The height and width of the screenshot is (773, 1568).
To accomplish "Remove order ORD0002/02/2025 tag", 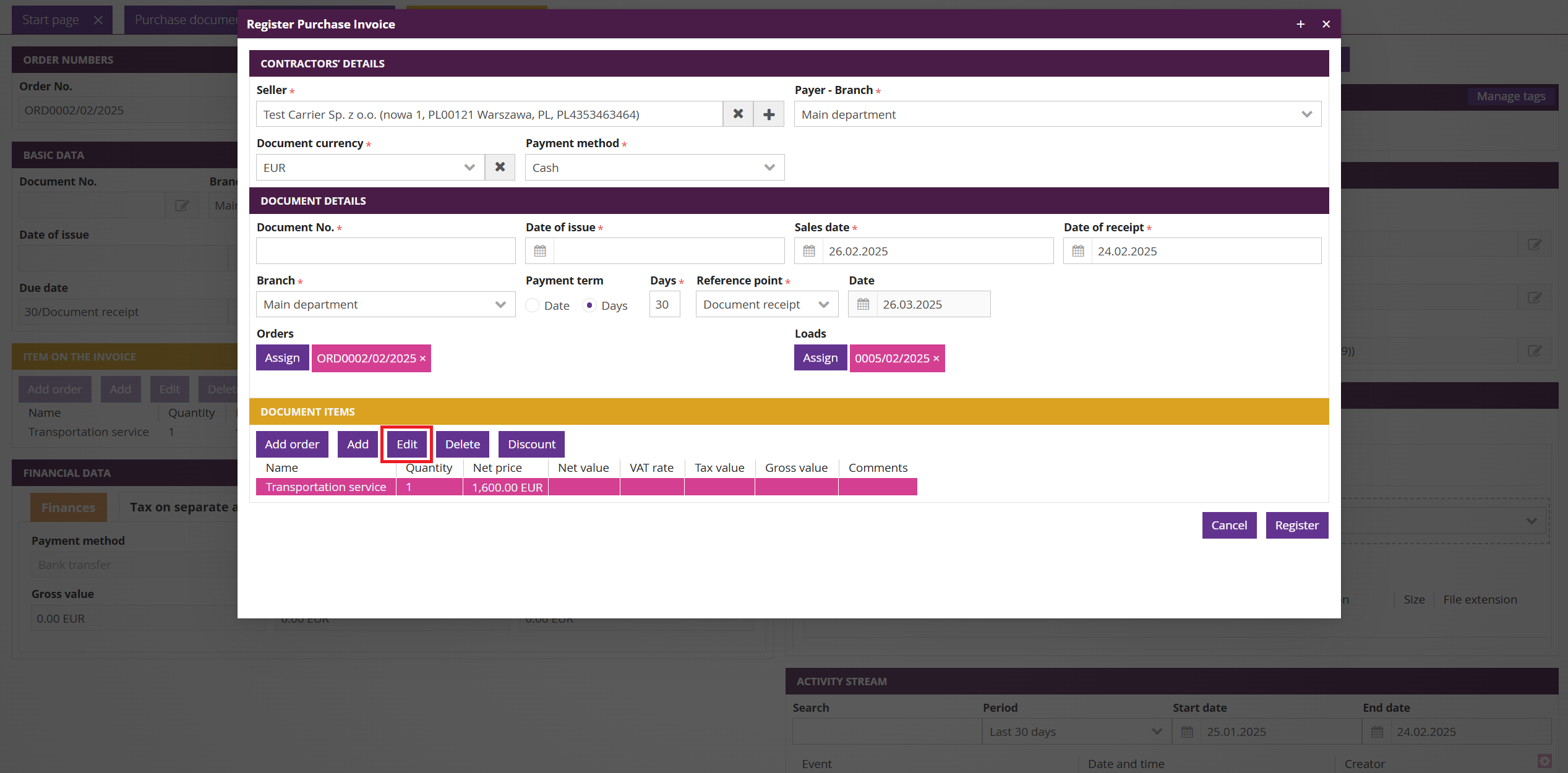I will pos(423,359).
